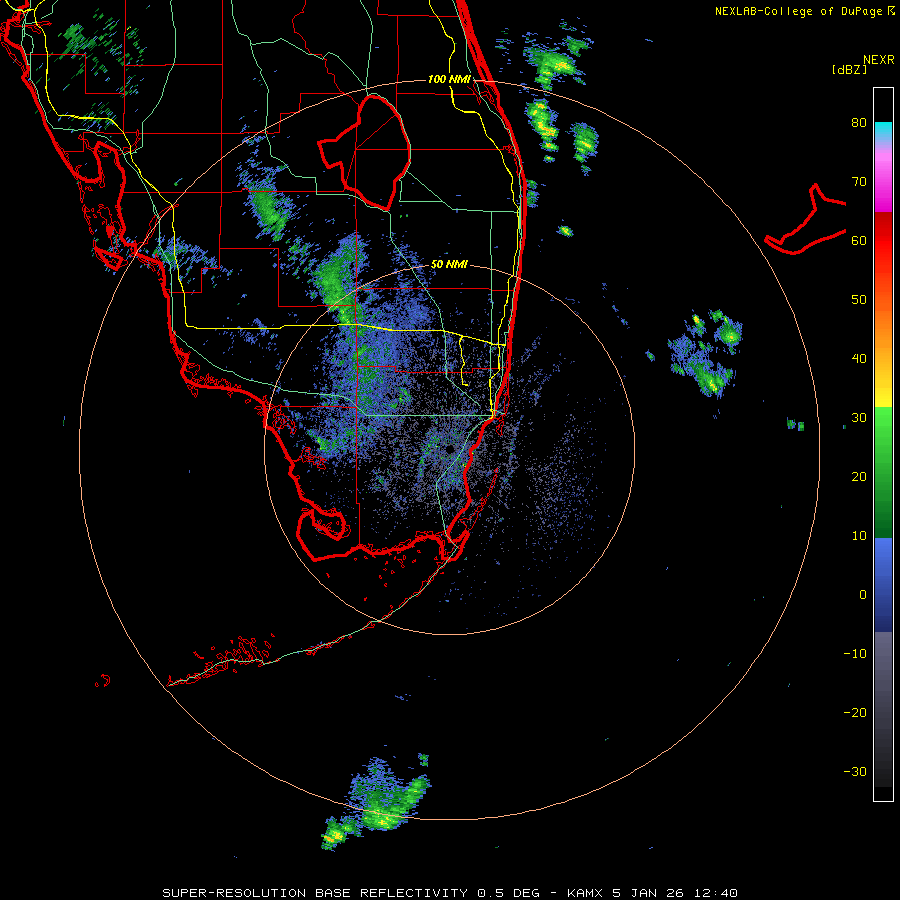Image resolution: width=900 pixels, height=900 pixels.
Task: Click the 20 value on the dBZ scale
Action: pyautogui.click(x=859, y=476)
